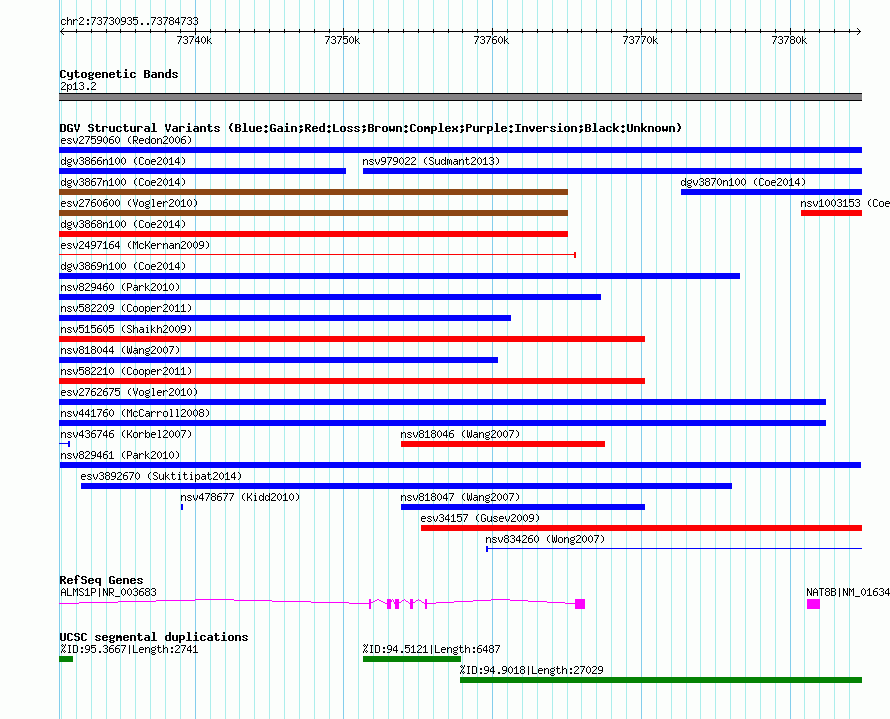Select the dgv3866n100 (Coe2014) blue bar
The height and width of the screenshot is (719, 890).
click(x=203, y=171)
